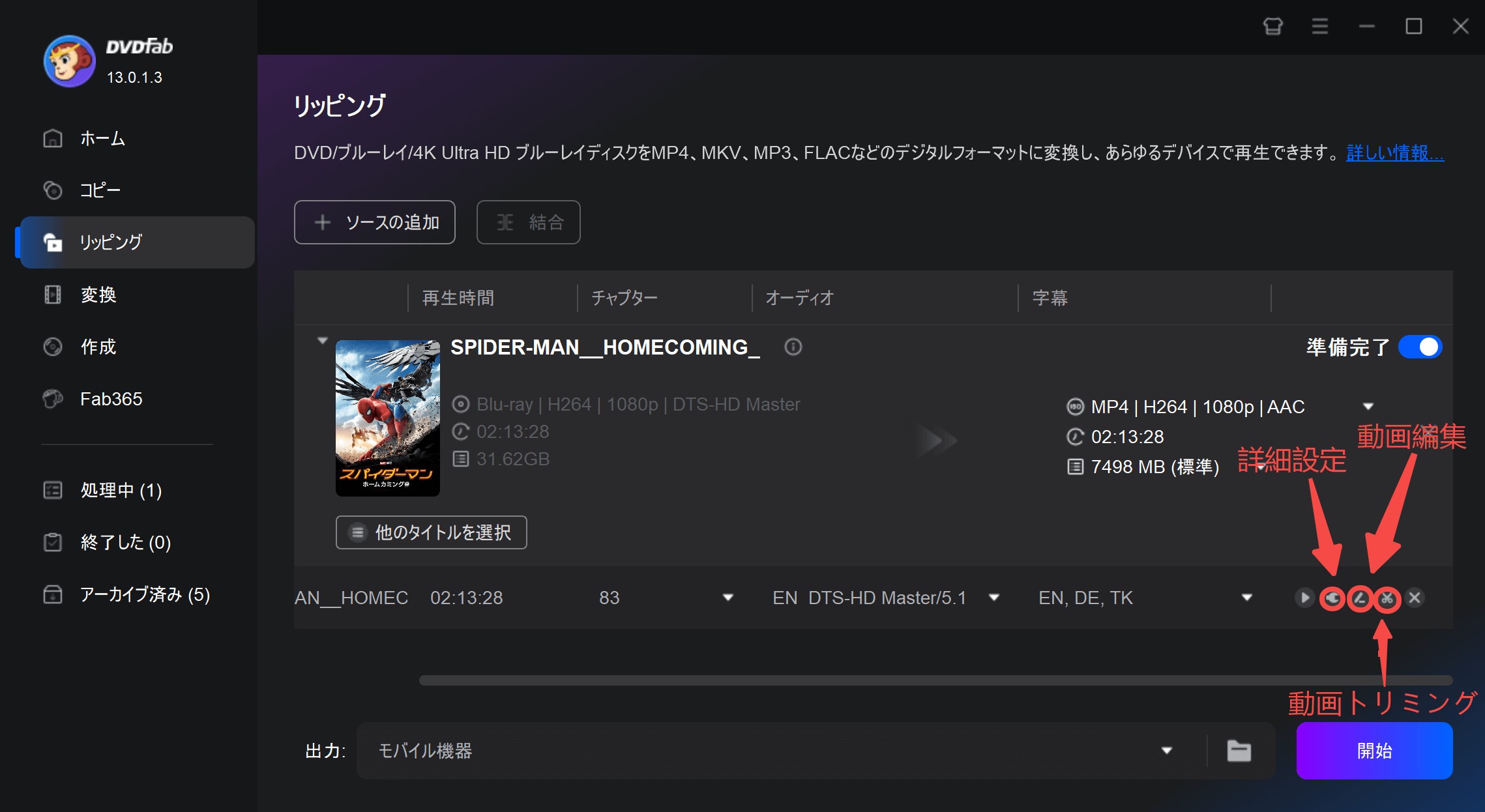Open the 詳しい情報 link

click(x=1395, y=152)
